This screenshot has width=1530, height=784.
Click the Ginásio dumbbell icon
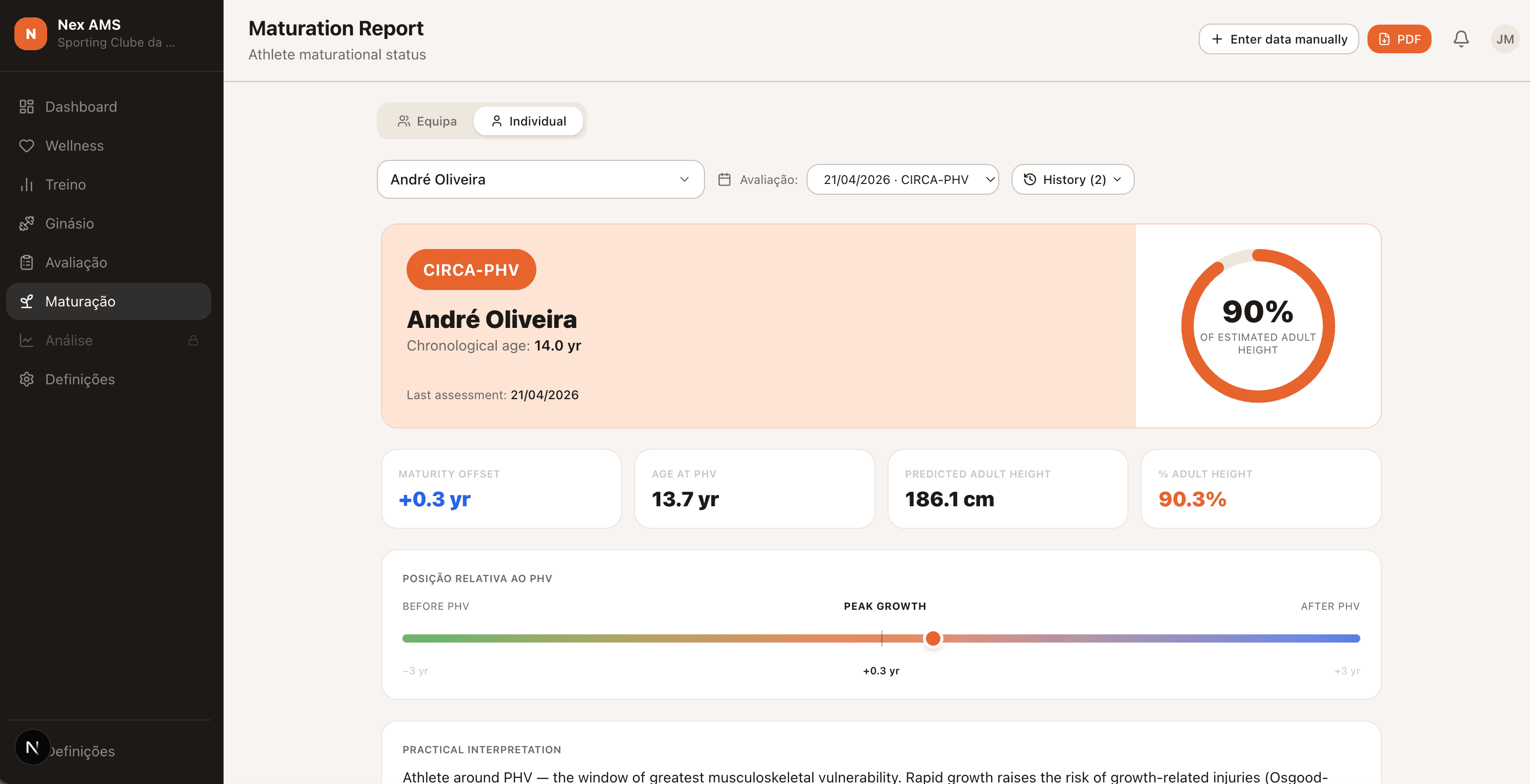click(x=26, y=224)
